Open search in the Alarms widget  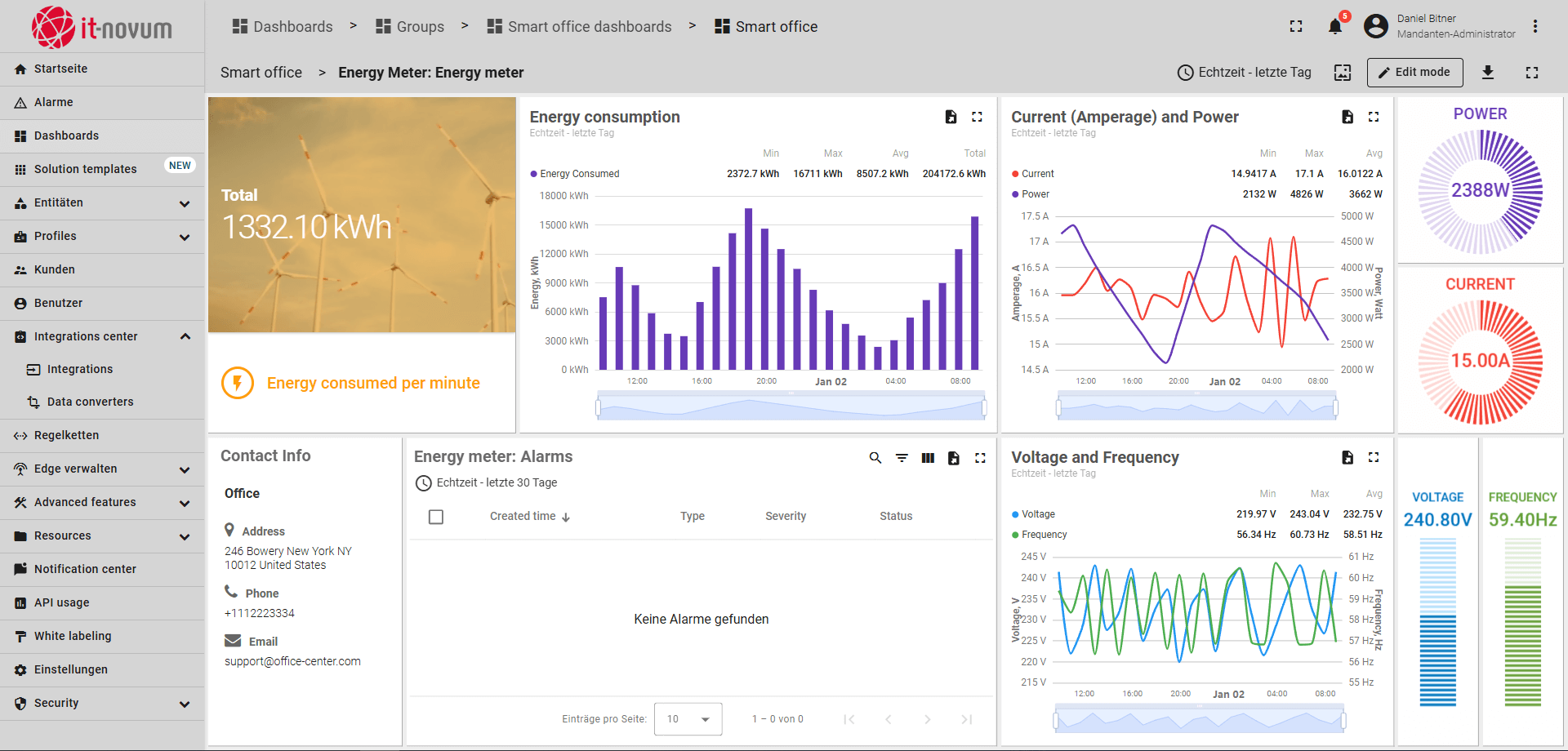point(875,458)
